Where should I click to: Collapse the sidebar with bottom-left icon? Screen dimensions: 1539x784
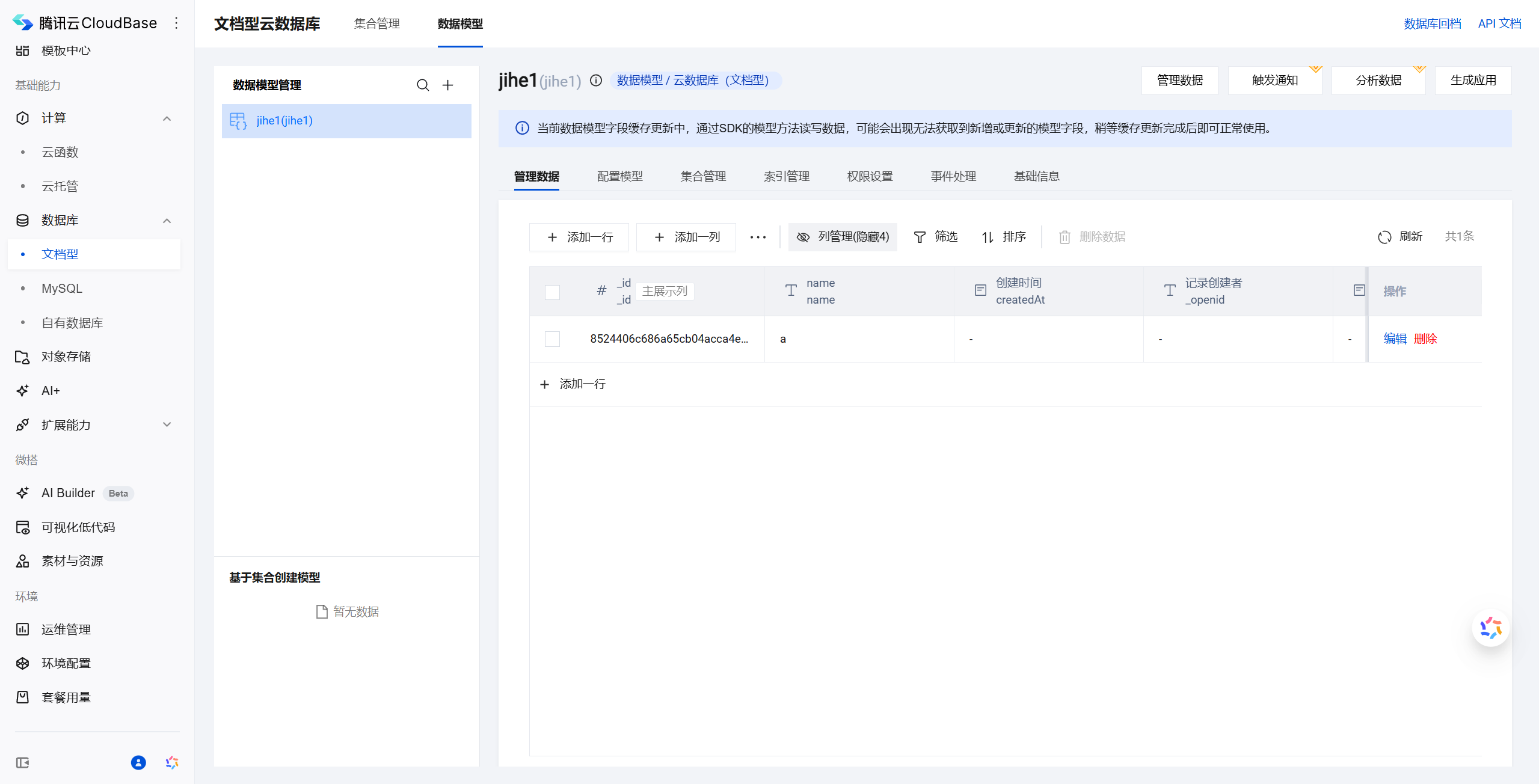[x=22, y=763]
